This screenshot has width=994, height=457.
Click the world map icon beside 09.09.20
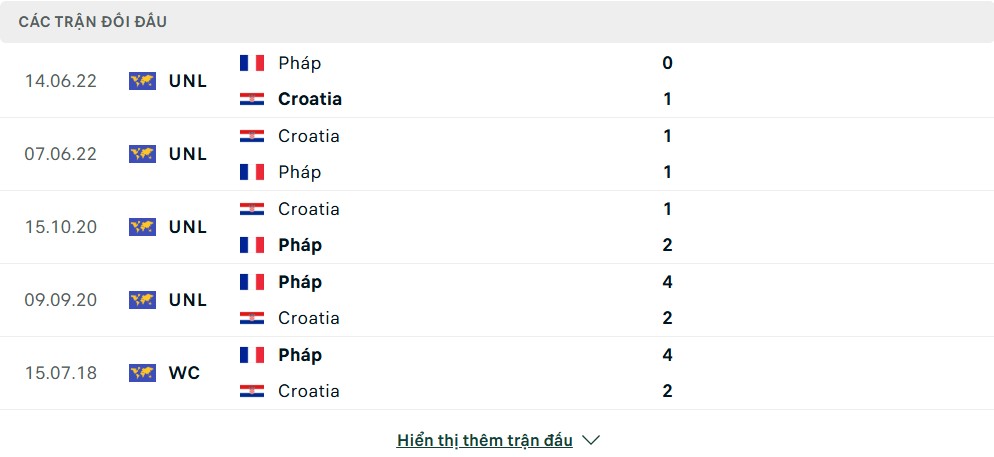(x=142, y=300)
